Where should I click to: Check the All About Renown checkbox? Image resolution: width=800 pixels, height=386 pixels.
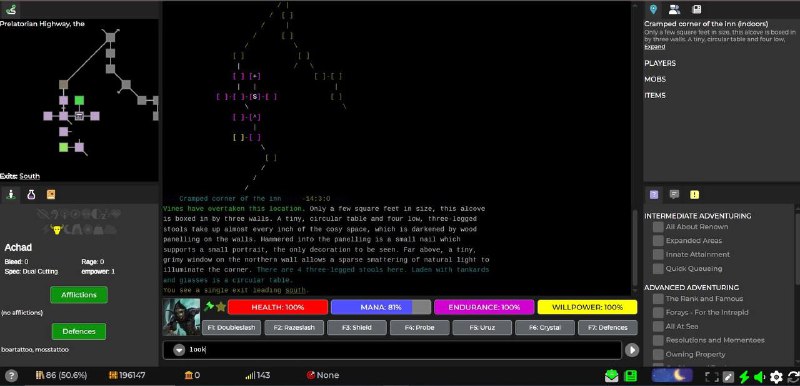pyautogui.click(x=658, y=227)
